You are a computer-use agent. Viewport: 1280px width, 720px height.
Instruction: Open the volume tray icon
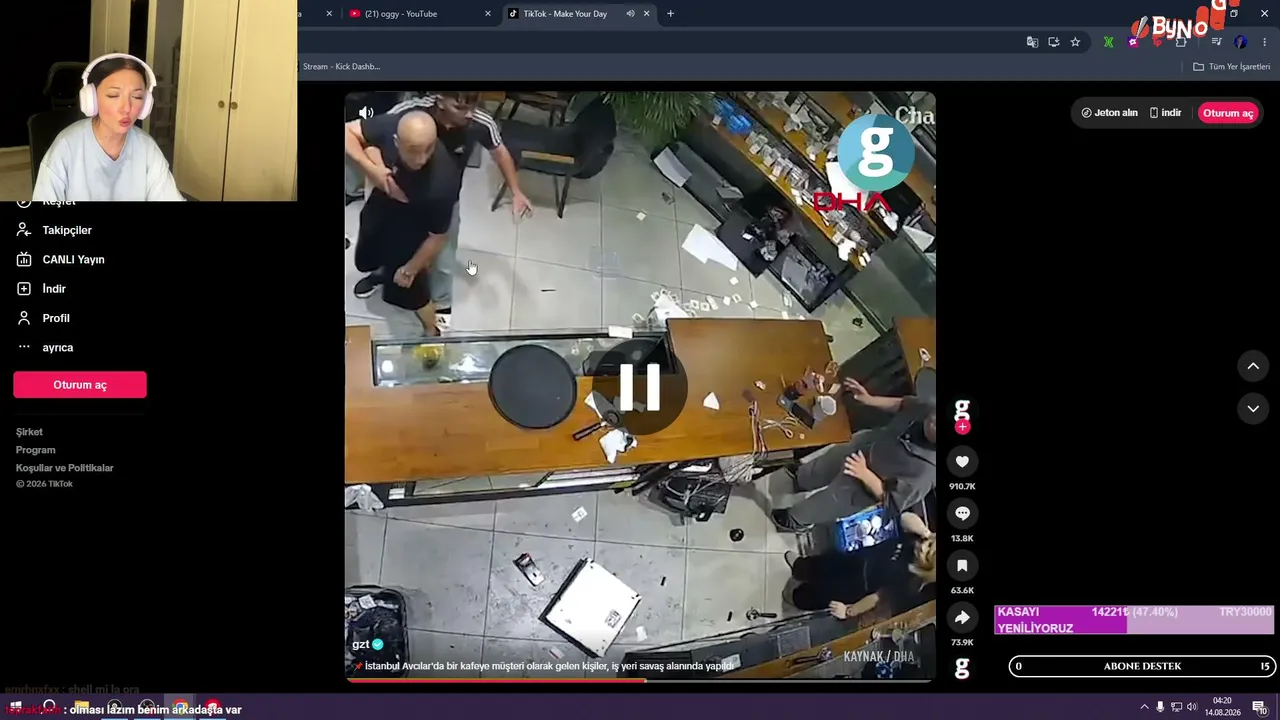pyautogui.click(x=1192, y=707)
